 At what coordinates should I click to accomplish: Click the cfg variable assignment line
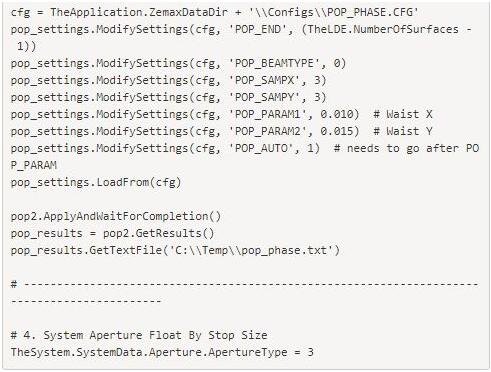point(214,12)
